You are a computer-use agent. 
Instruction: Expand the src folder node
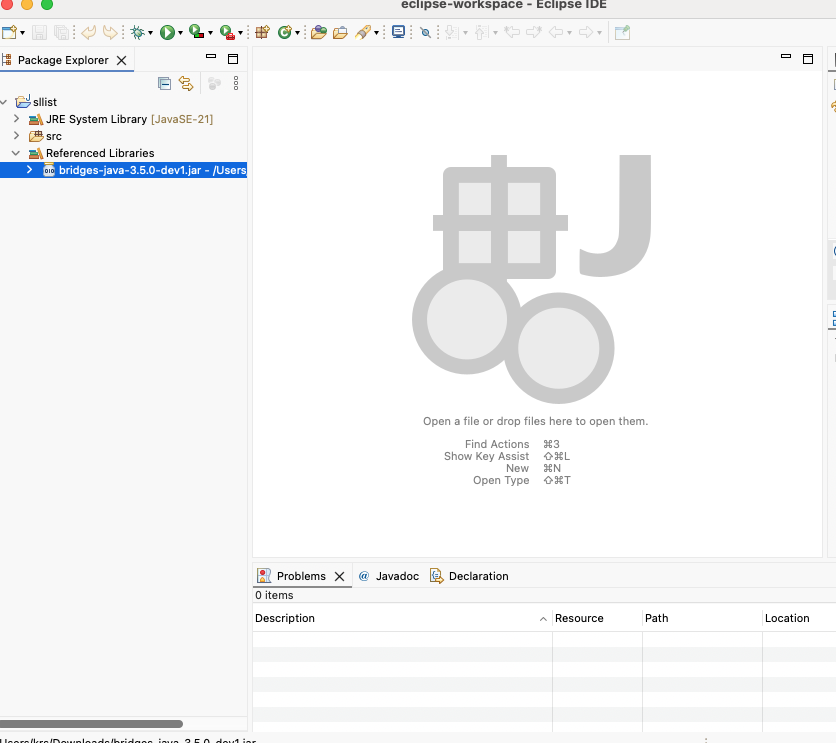click(x=16, y=136)
